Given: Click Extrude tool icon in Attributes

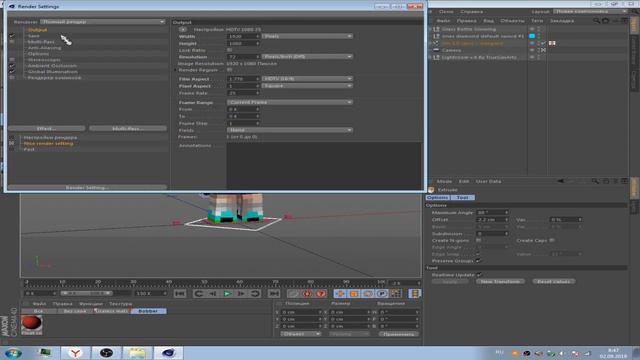Looking at the screenshot, I should point(431,190).
